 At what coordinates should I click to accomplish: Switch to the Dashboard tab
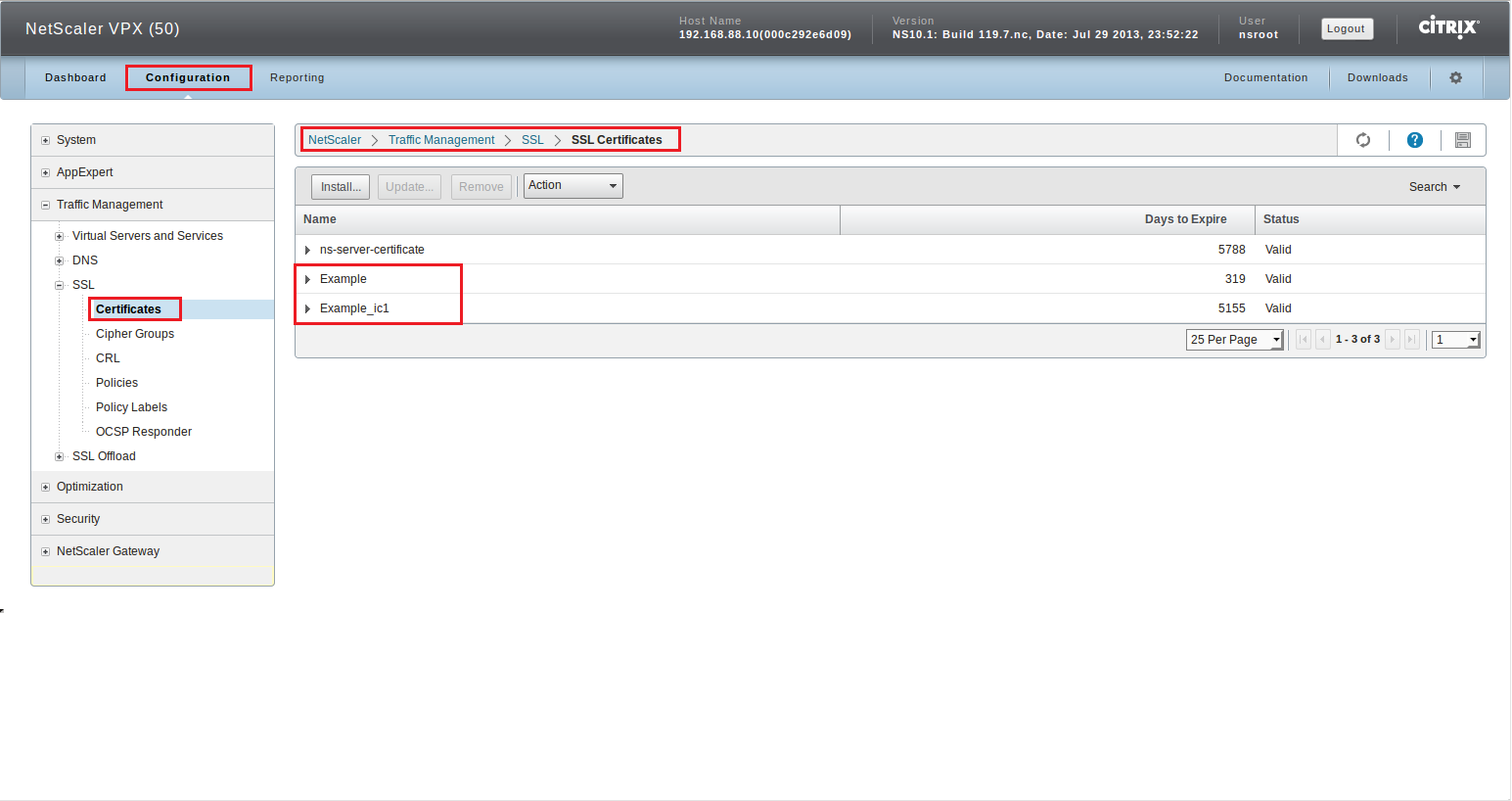pyautogui.click(x=75, y=77)
